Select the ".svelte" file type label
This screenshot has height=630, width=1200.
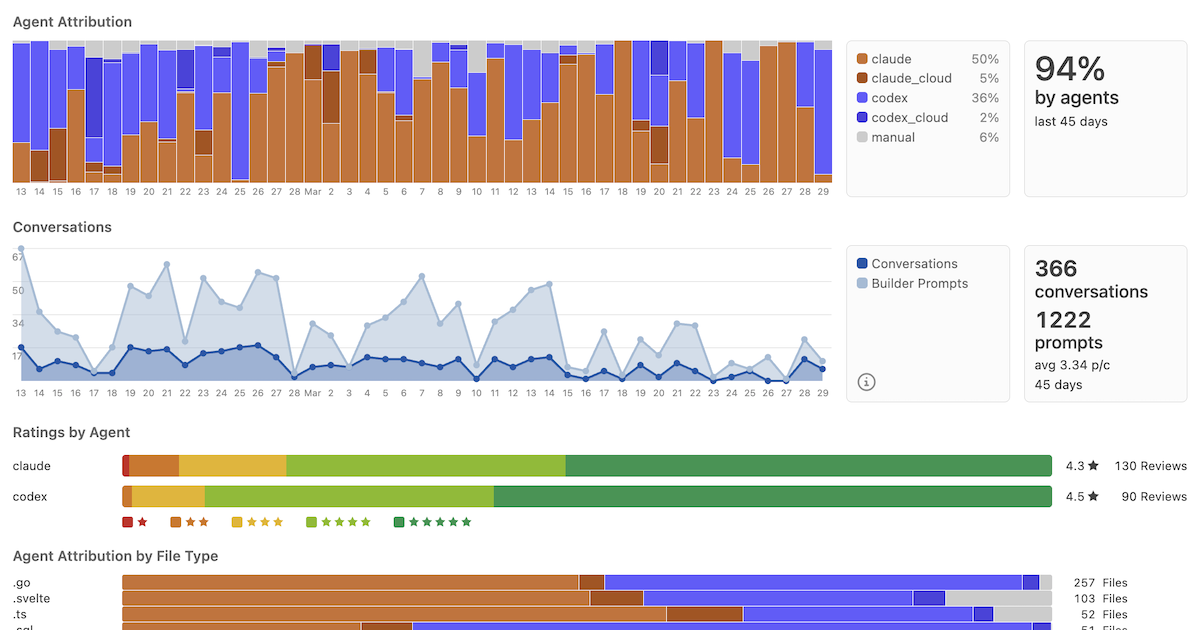(x=31, y=598)
